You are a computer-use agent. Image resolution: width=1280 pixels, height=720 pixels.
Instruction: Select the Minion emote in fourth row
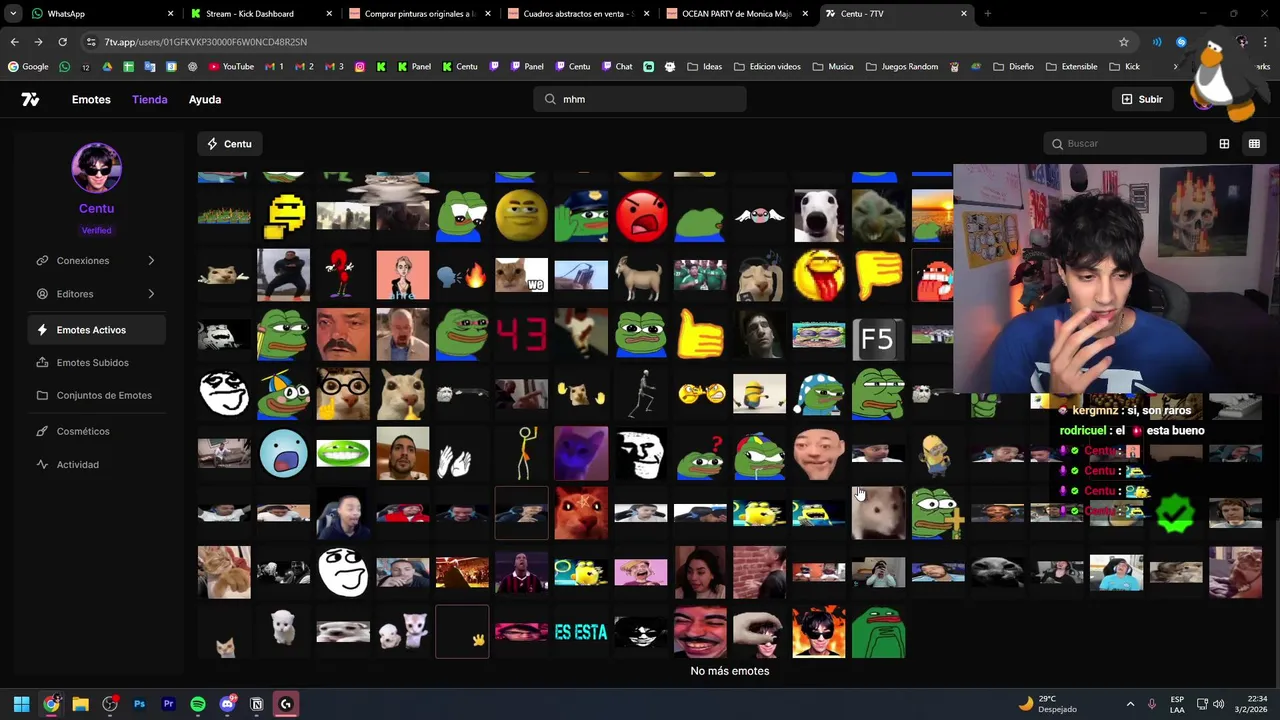[x=759, y=394]
